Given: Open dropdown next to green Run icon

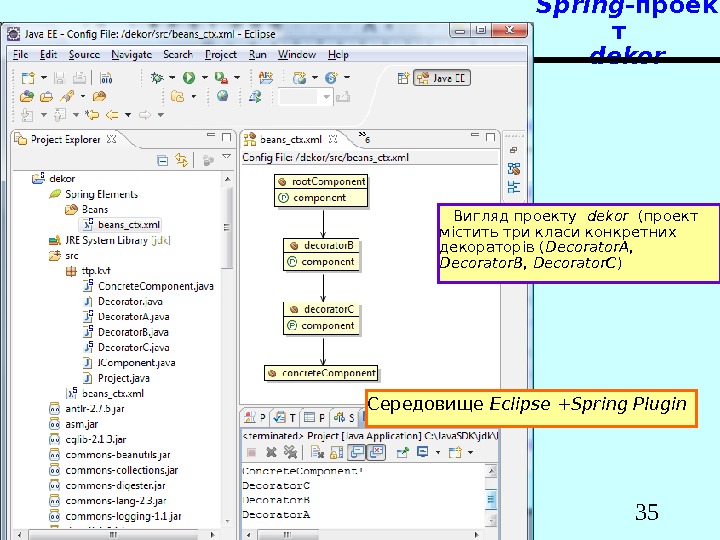Looking at the screenshot, I should tap(204, 78).
